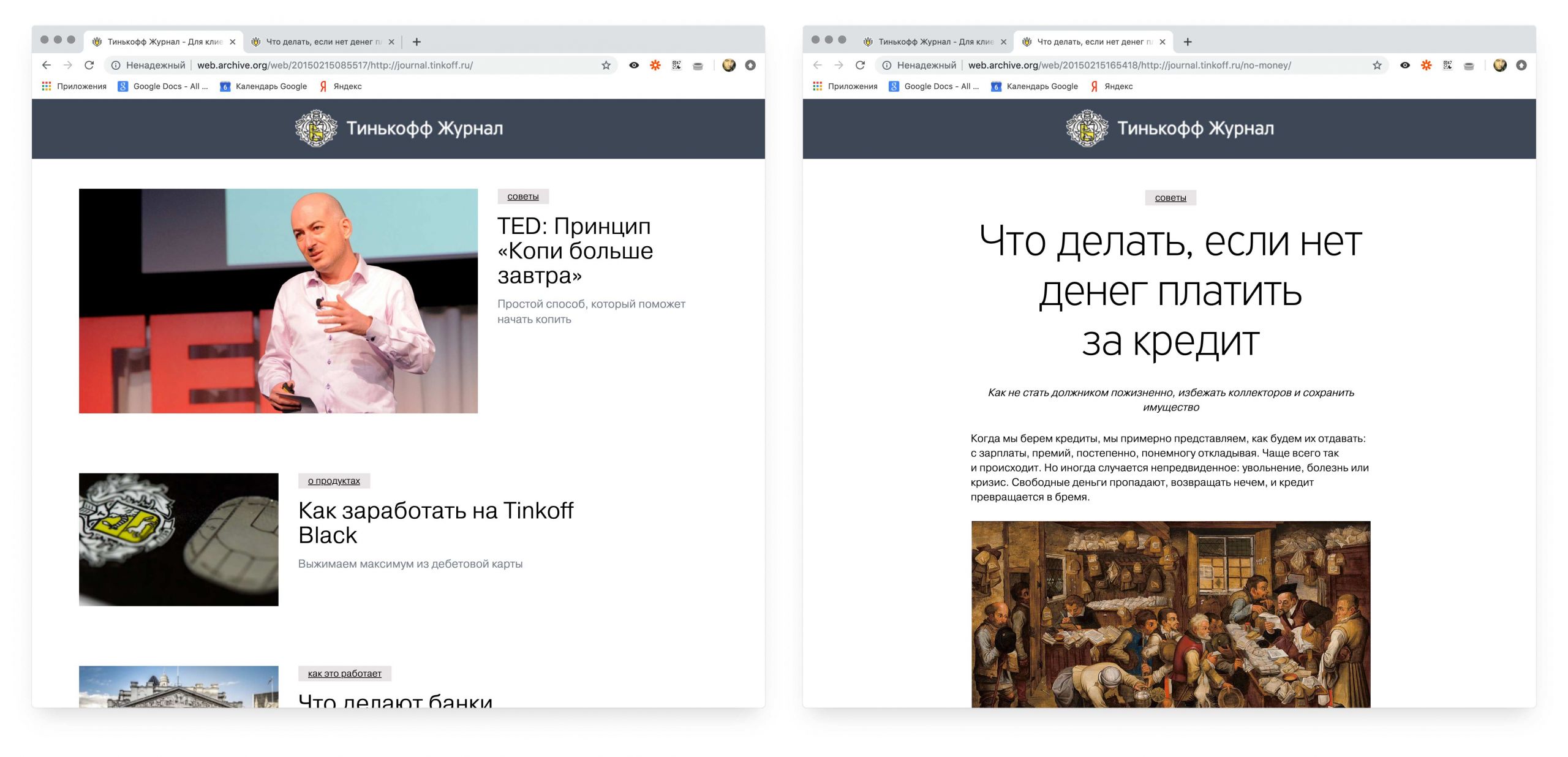This screenshot has height=757, width=1568.
Task: Click TED speaker article thumbnail
Action: coord(278,301)
